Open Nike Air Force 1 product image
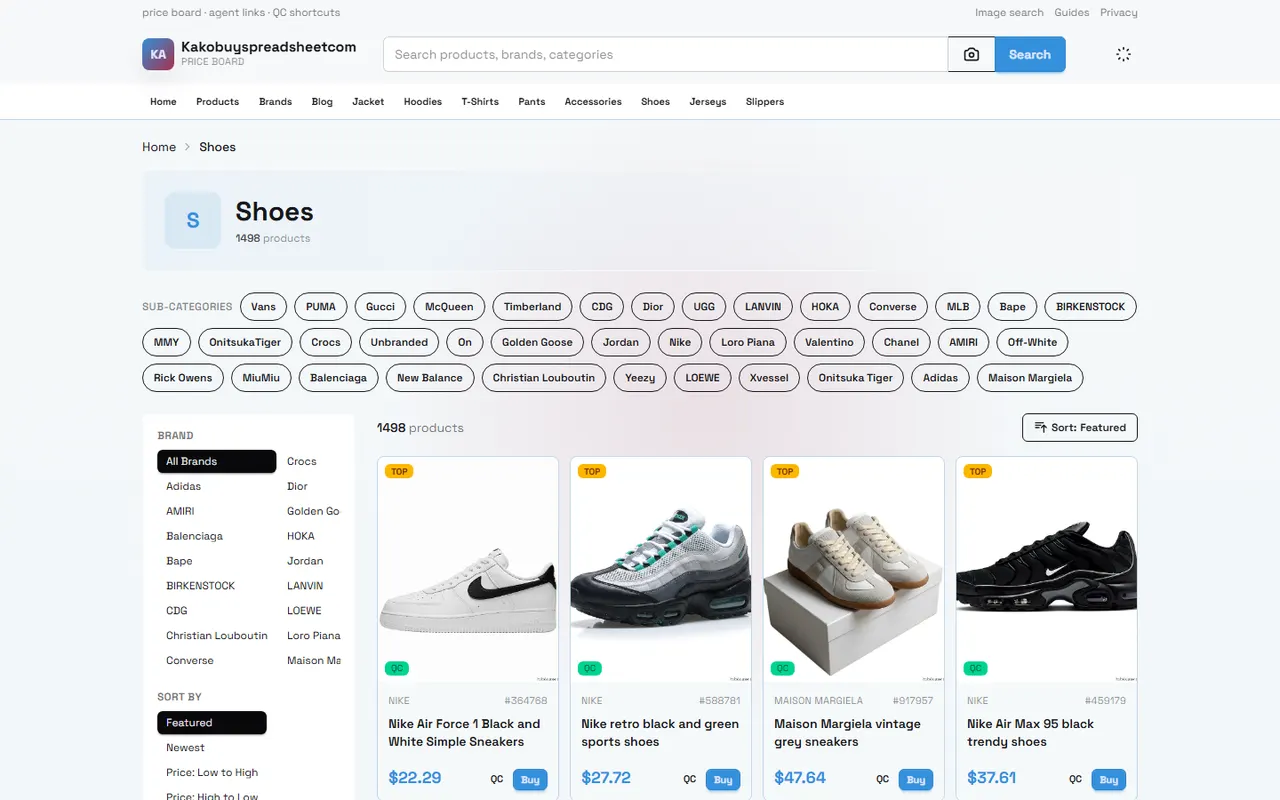 tap(468, 570)
